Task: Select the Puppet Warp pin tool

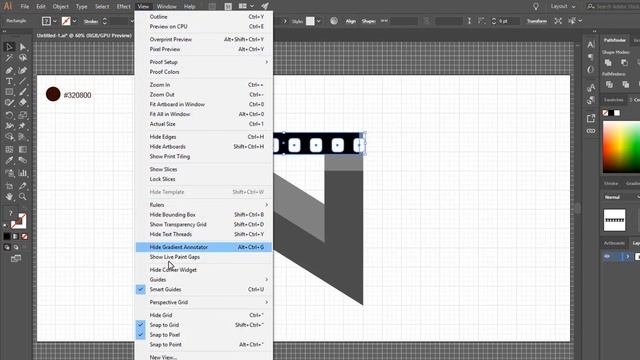Action: point(23,126)
